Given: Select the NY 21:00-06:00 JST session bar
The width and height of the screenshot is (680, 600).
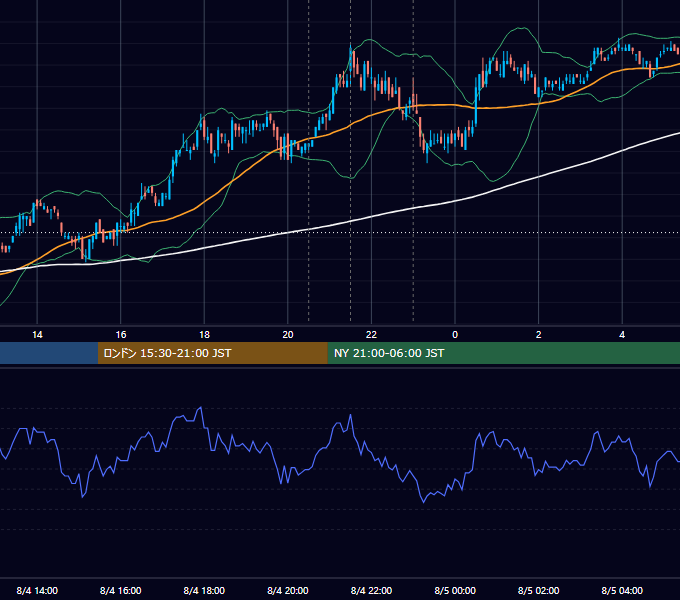Looking at the screenshot, I should click(x=503, y=353).
